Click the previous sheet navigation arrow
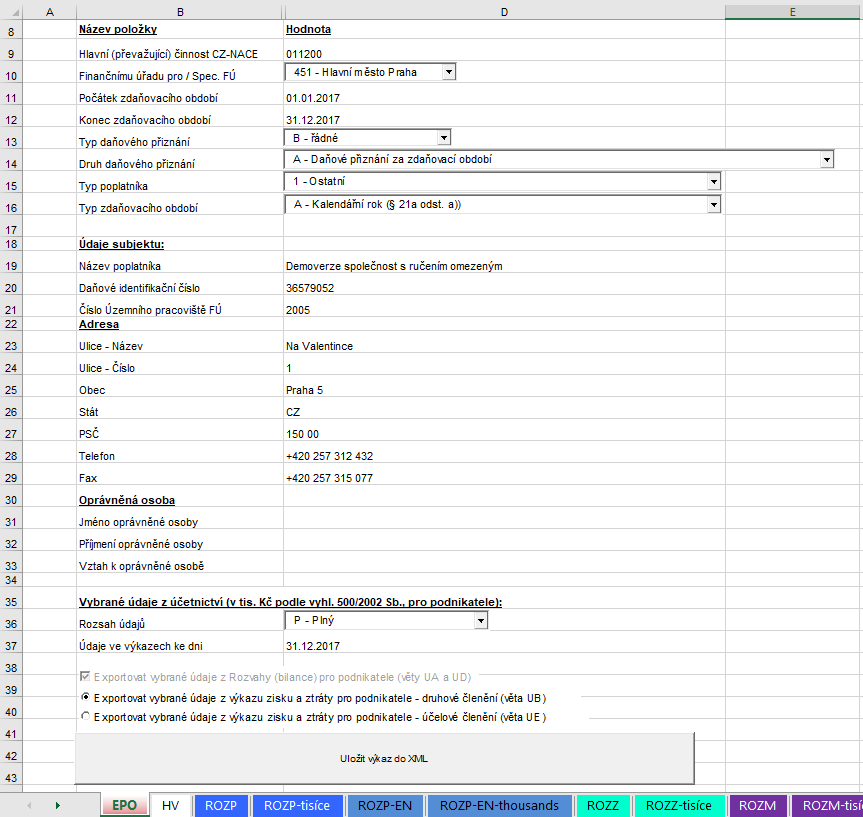 point(28,805)
